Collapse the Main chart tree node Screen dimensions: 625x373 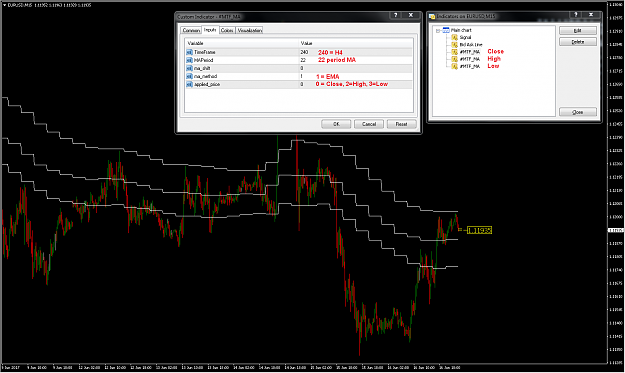(438, 30)
